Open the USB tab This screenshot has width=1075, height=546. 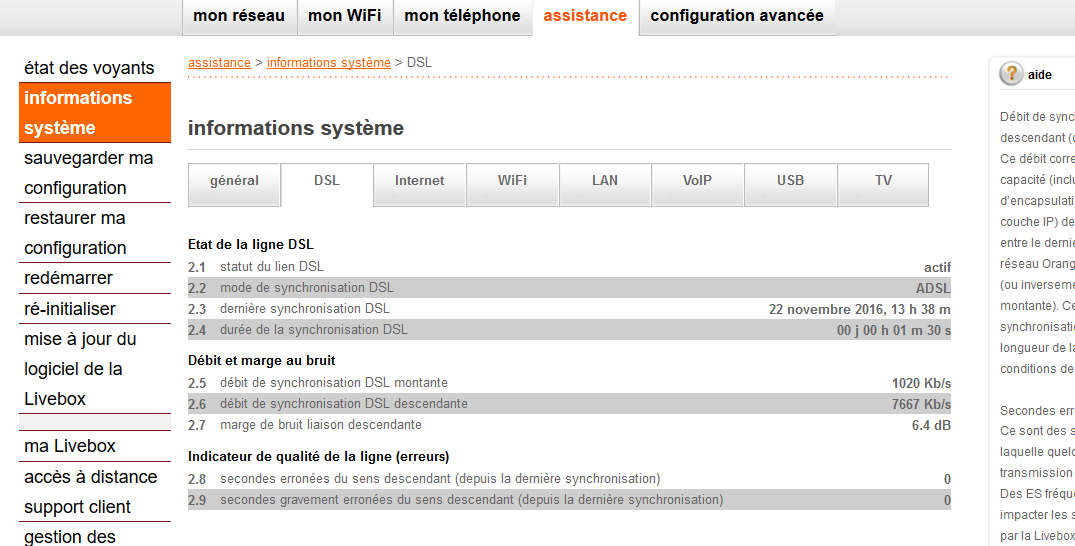click(x=790, y=181)
